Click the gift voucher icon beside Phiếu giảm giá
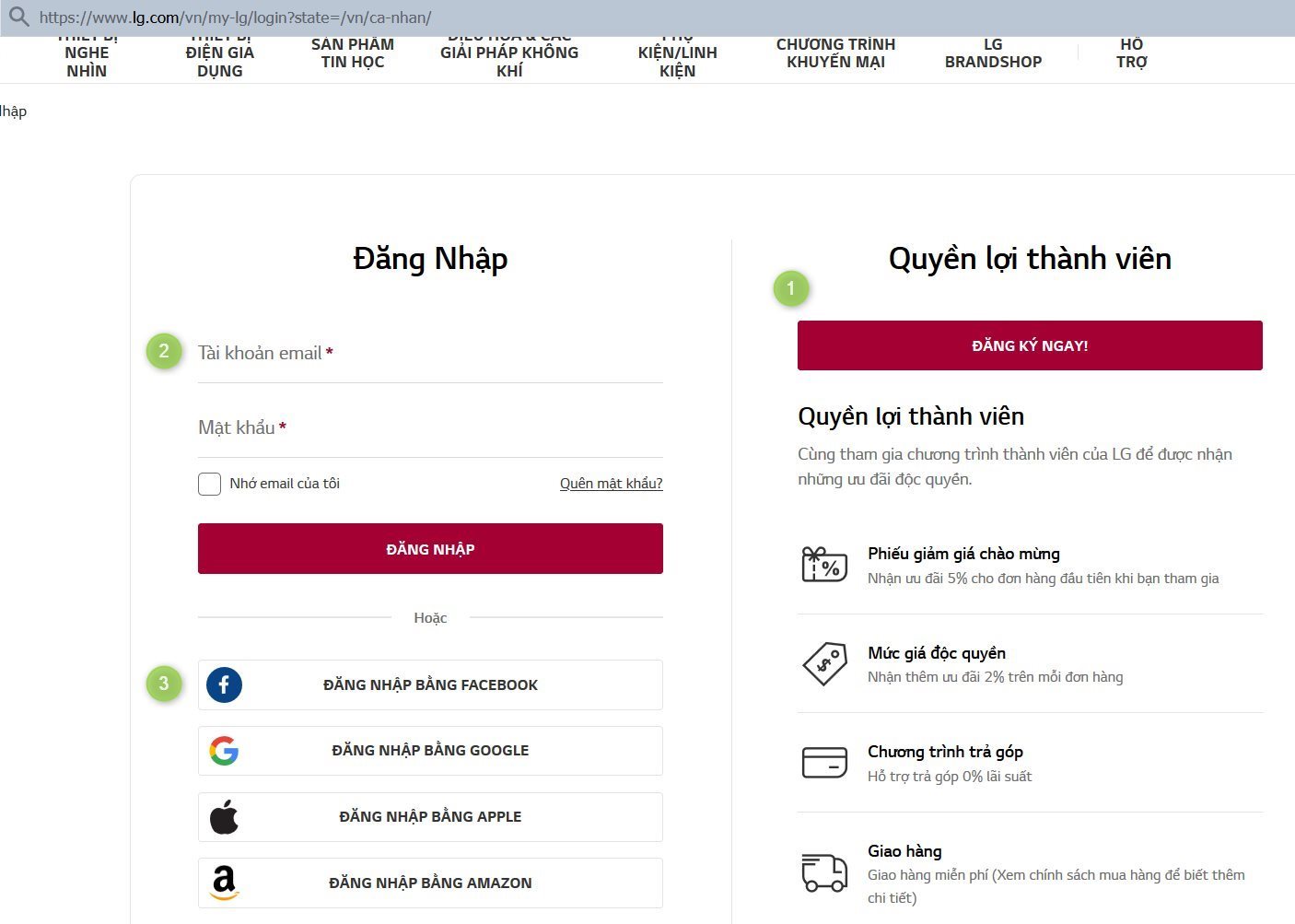1295x924 pixels. pyautogui.click(x=823, y=564)
